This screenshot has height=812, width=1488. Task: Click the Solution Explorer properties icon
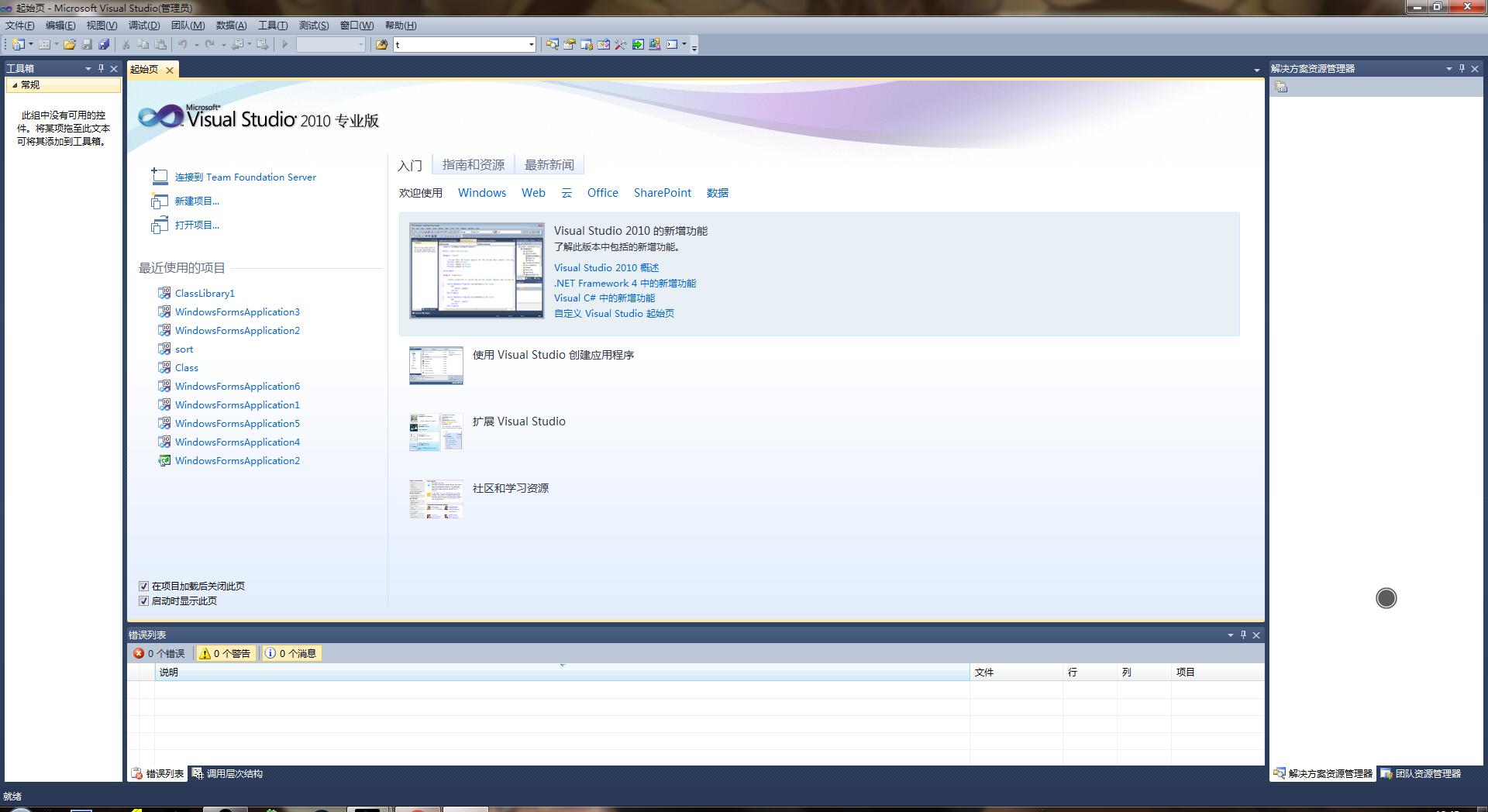[x=1281, y=87]
